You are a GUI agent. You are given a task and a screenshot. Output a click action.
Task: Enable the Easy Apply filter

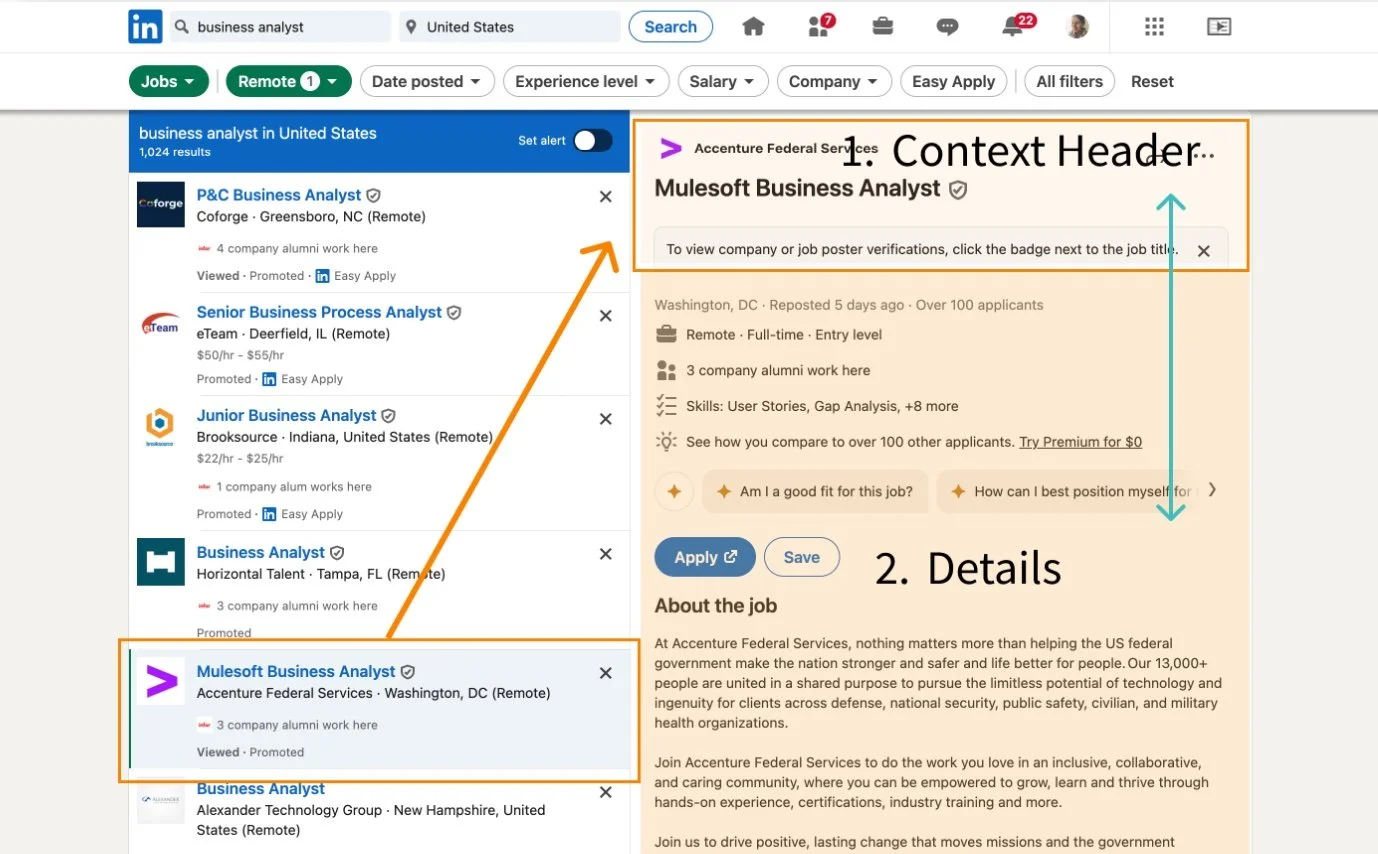coord(953,82)
